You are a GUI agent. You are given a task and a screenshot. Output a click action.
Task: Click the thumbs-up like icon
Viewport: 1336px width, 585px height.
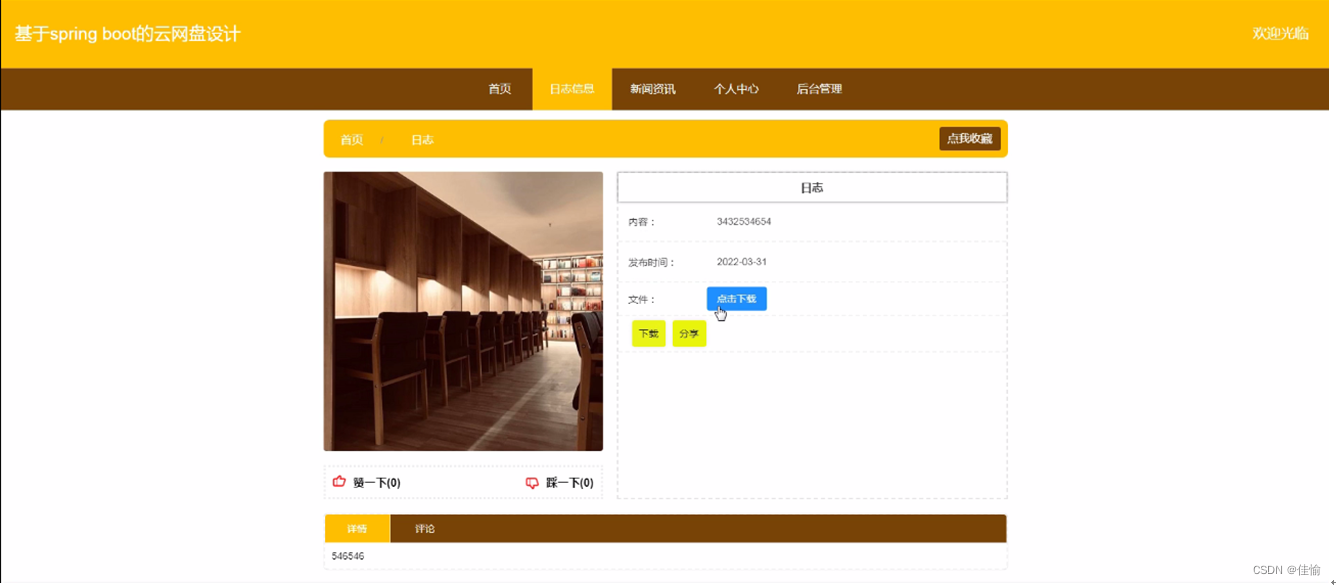click(339, 482)
